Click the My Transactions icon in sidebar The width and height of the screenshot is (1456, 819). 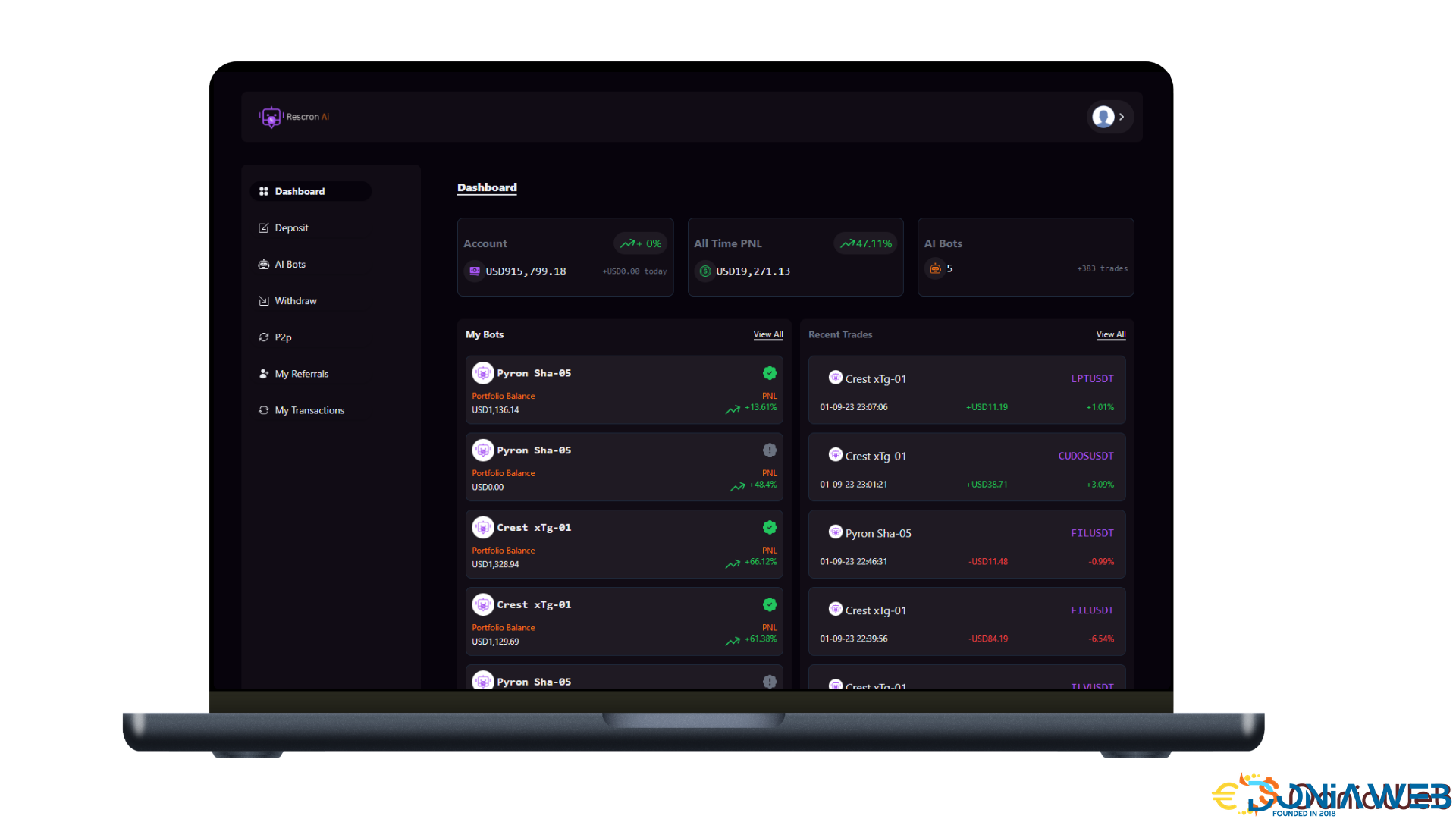(x=262, y=410)
